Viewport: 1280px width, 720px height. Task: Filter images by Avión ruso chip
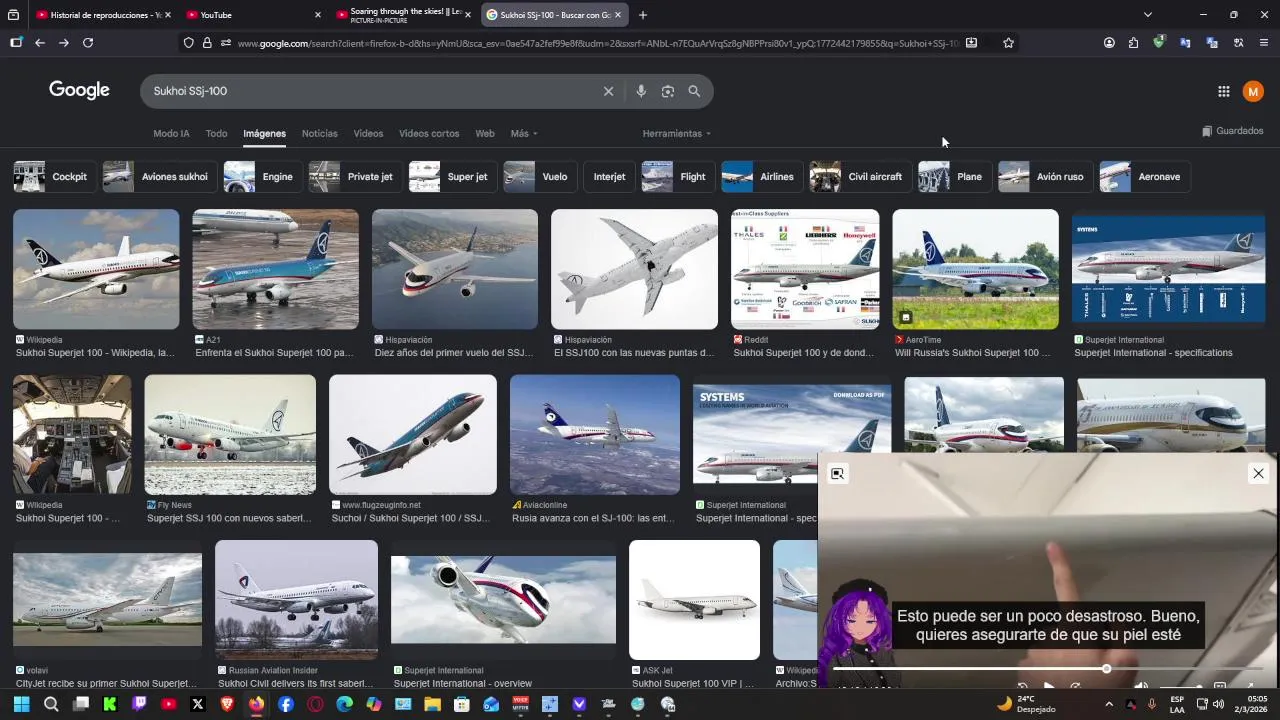[x=1044, y=177]
